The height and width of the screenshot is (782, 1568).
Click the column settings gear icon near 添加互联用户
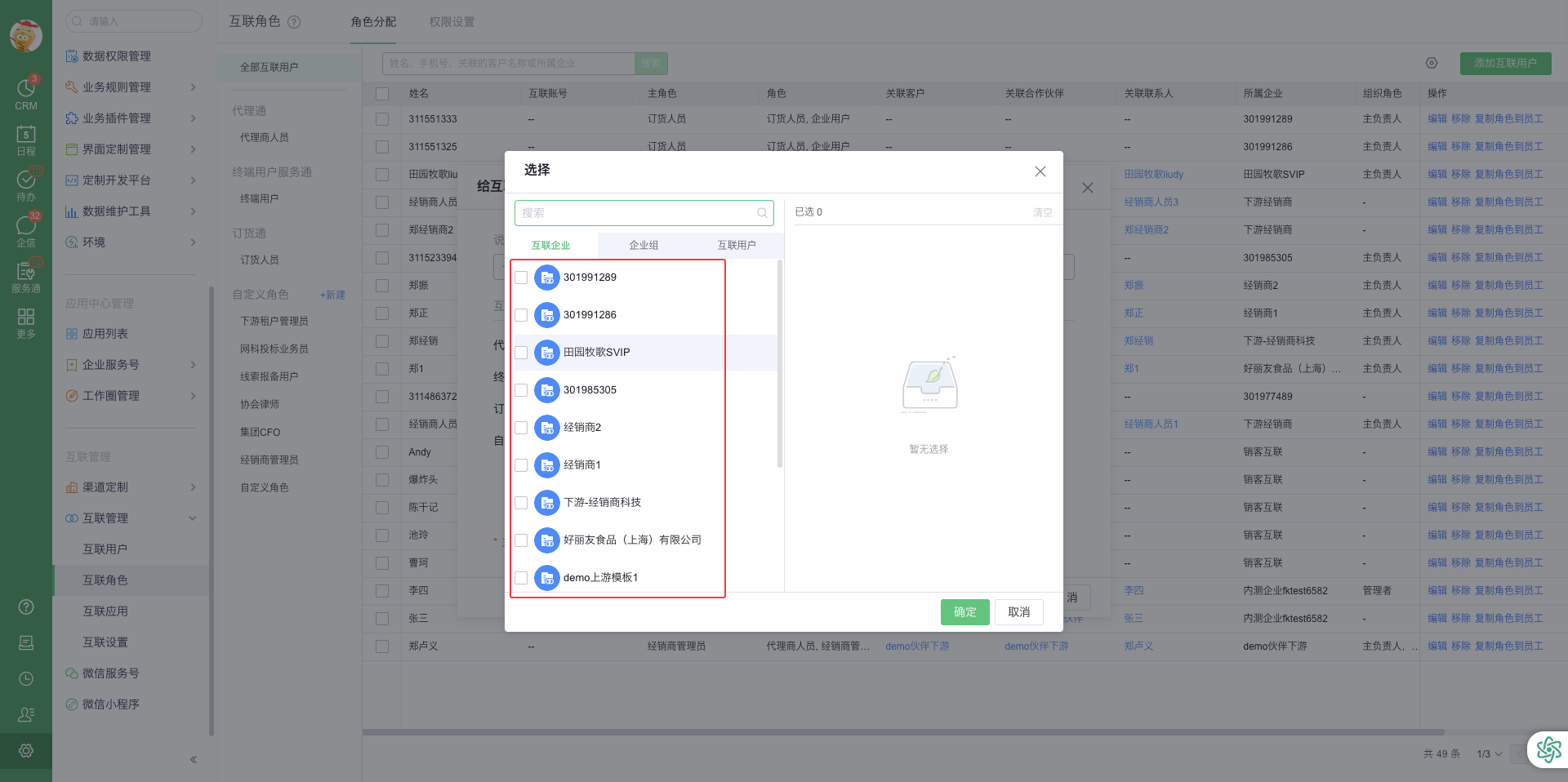[1432, 63]
